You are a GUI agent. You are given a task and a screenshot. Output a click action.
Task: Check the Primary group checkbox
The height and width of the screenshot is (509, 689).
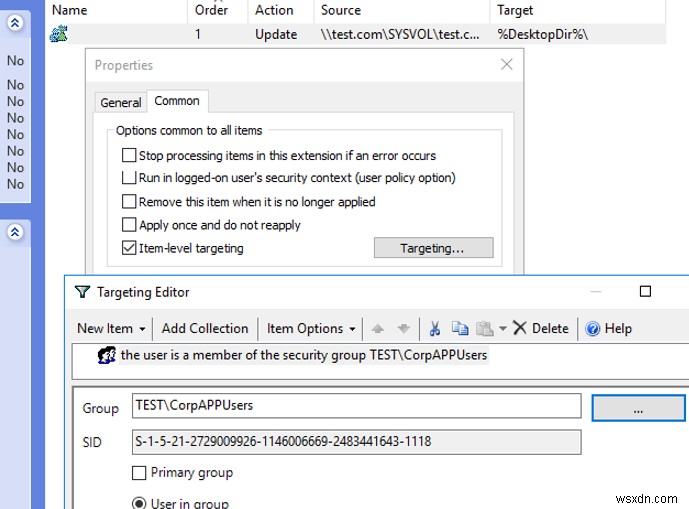139,473
